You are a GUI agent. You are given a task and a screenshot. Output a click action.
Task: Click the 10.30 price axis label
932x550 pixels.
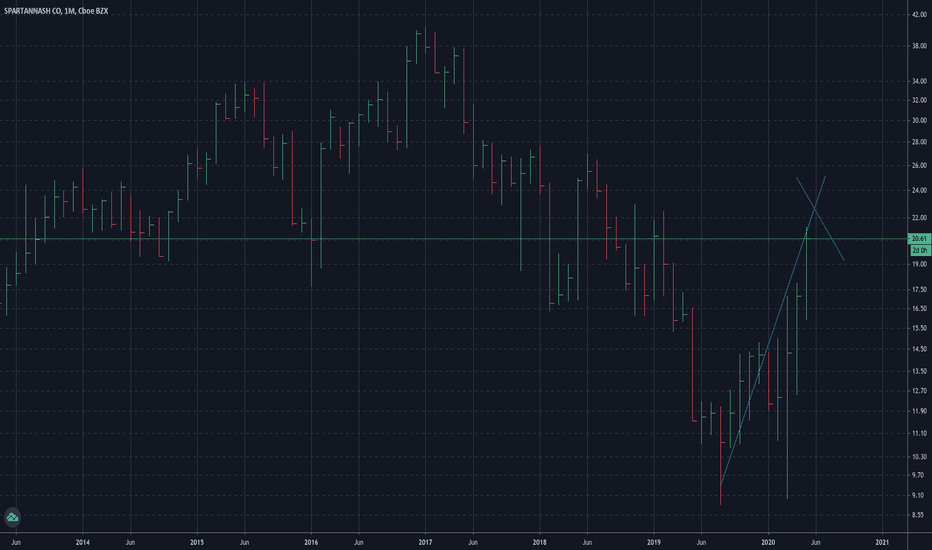[919, 457]
